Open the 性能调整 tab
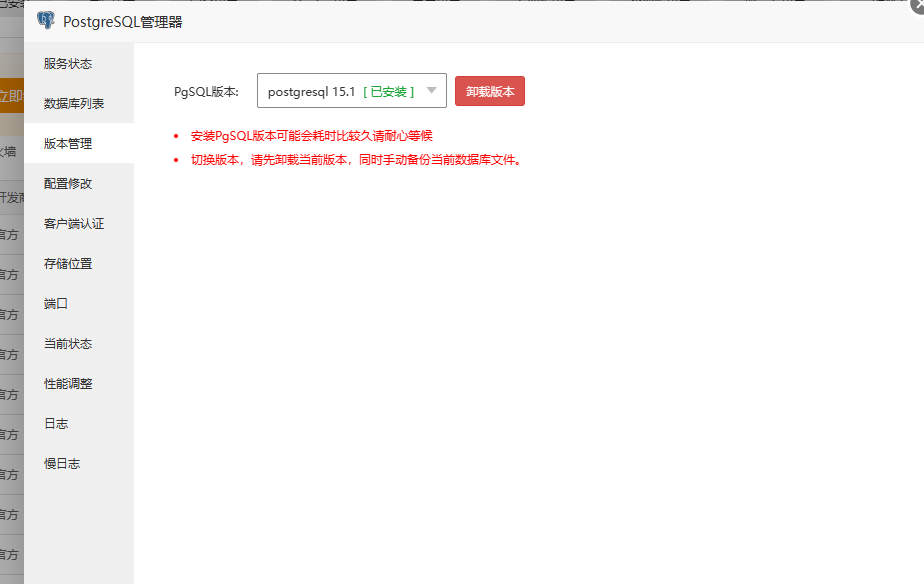The width and height of the screenshot is (924, 584). [79, 384]
